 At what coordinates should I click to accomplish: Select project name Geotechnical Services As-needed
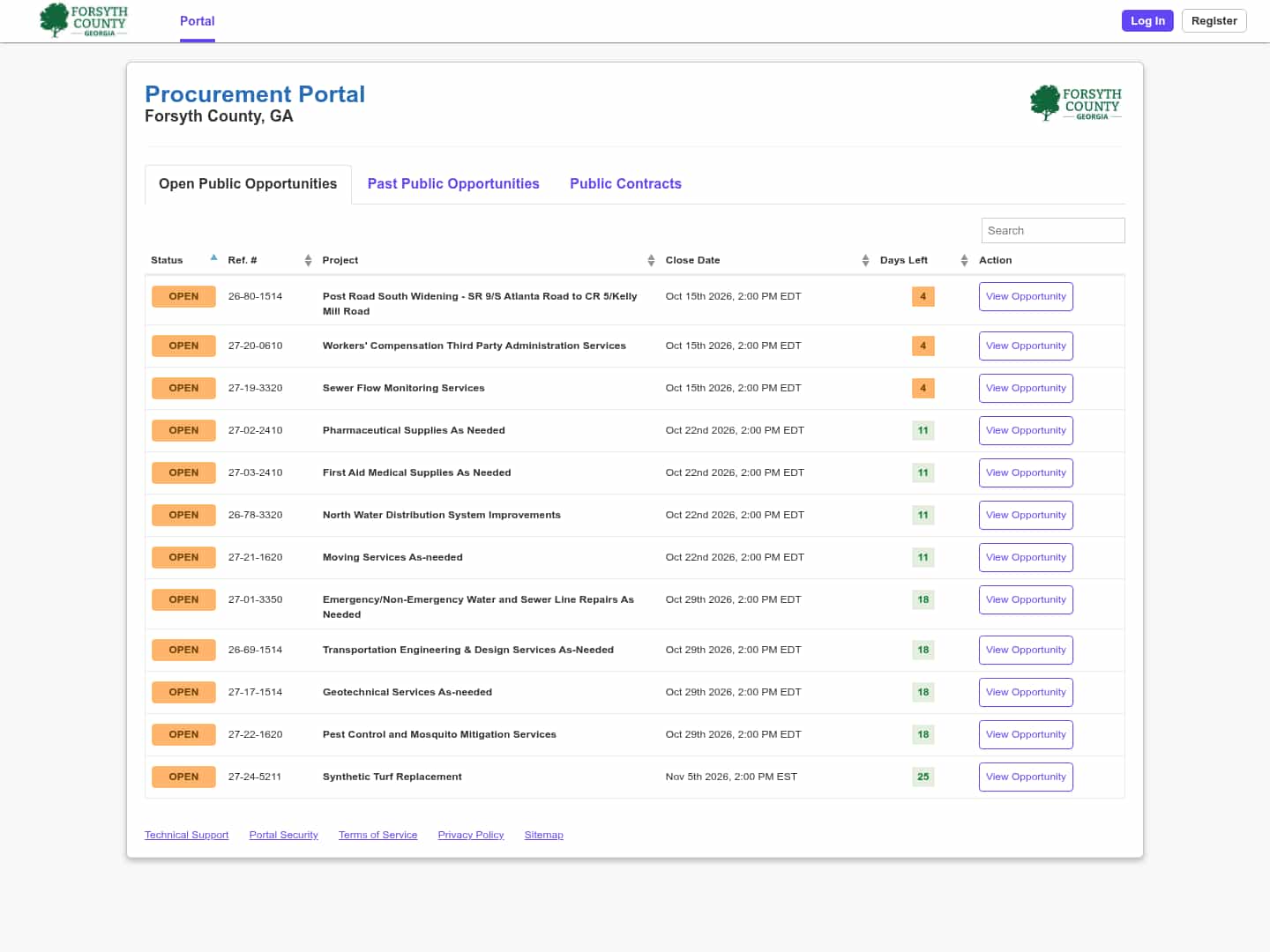pos(407,692)
